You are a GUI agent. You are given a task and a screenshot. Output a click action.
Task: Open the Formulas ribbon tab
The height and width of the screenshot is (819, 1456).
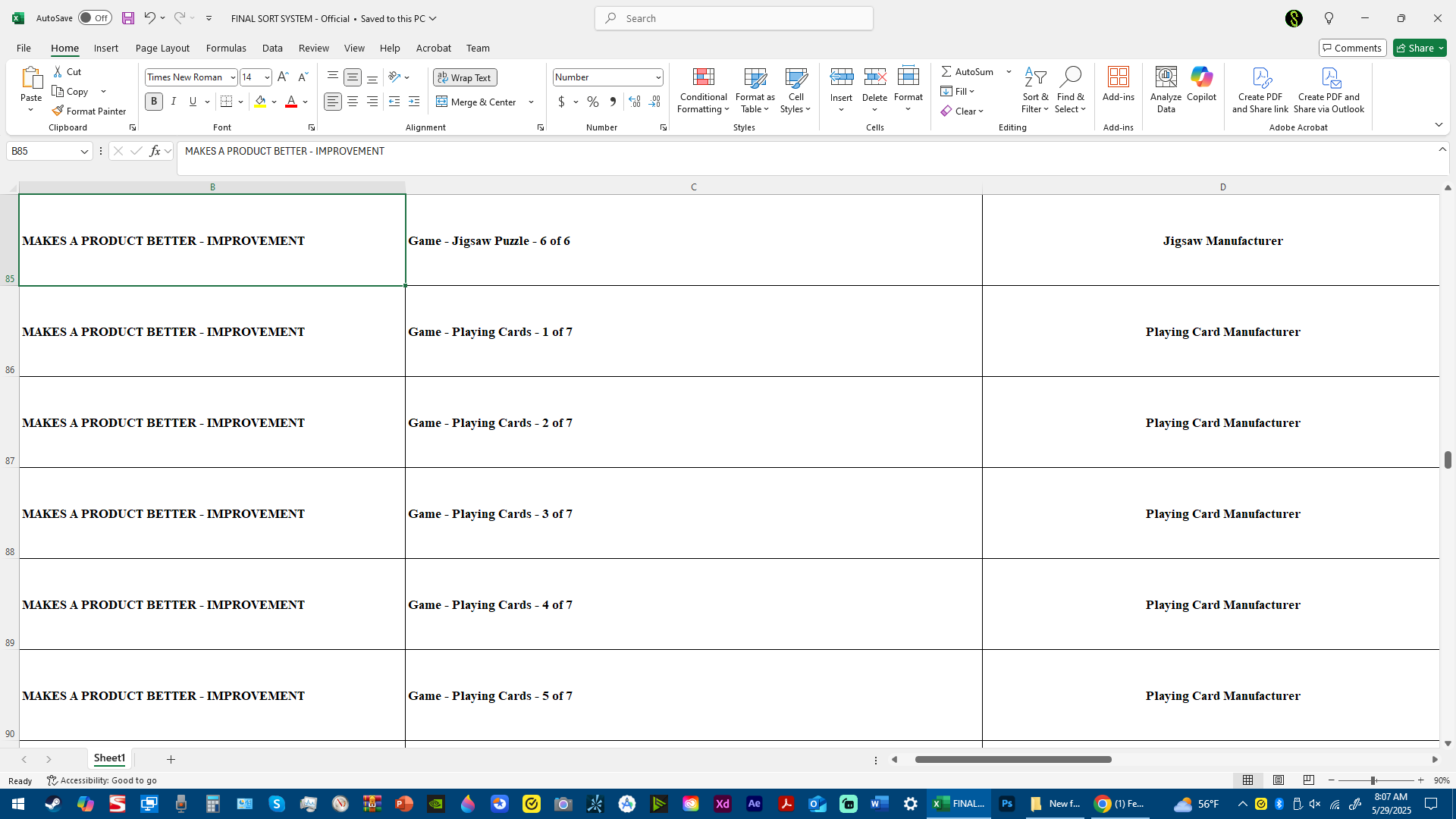(226, 48)
